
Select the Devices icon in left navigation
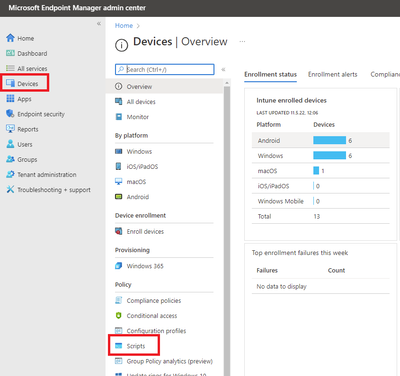tap(10, 83)
